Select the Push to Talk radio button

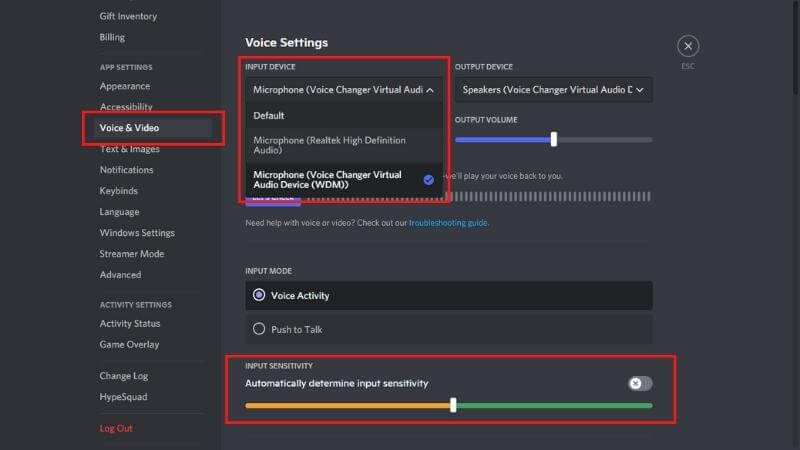(x=259, y=329)
